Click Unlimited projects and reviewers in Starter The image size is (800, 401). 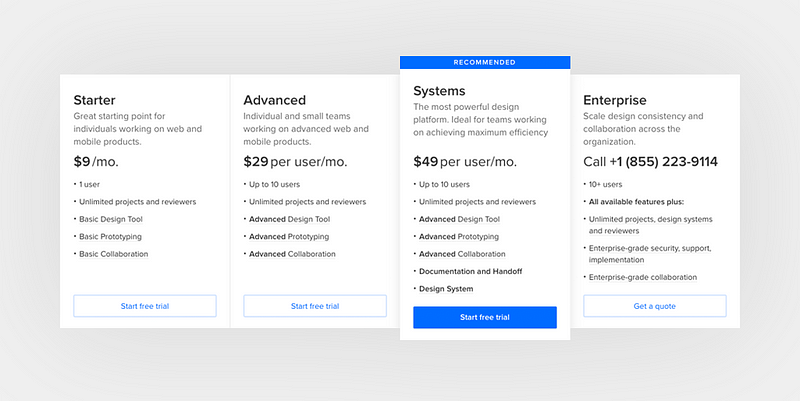[138, 202]
